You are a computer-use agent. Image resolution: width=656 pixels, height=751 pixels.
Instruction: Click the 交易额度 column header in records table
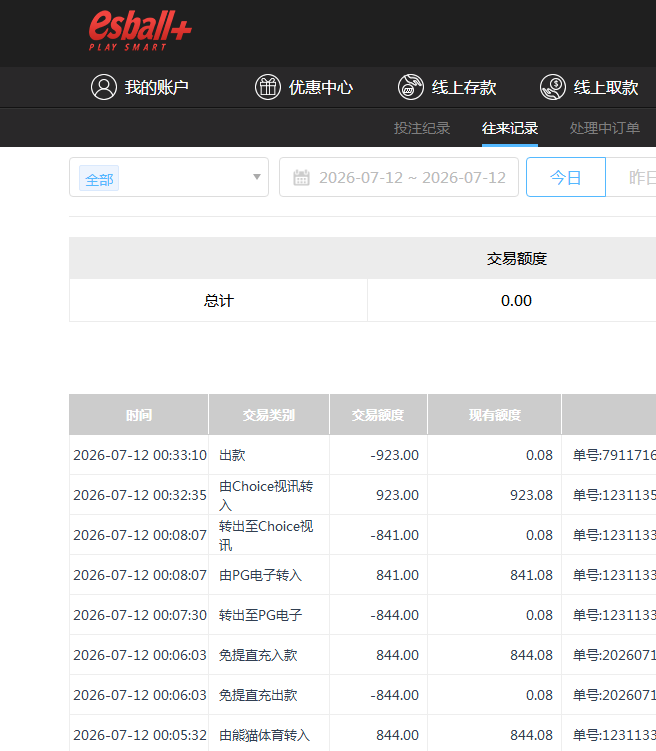coord(378,415)
